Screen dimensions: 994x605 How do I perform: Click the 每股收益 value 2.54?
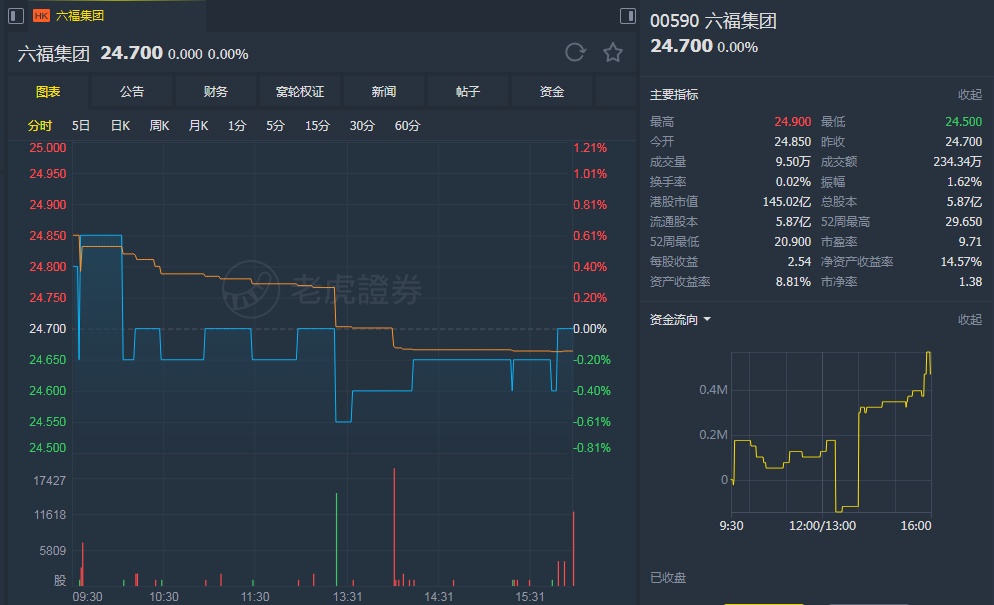point(799,261)
